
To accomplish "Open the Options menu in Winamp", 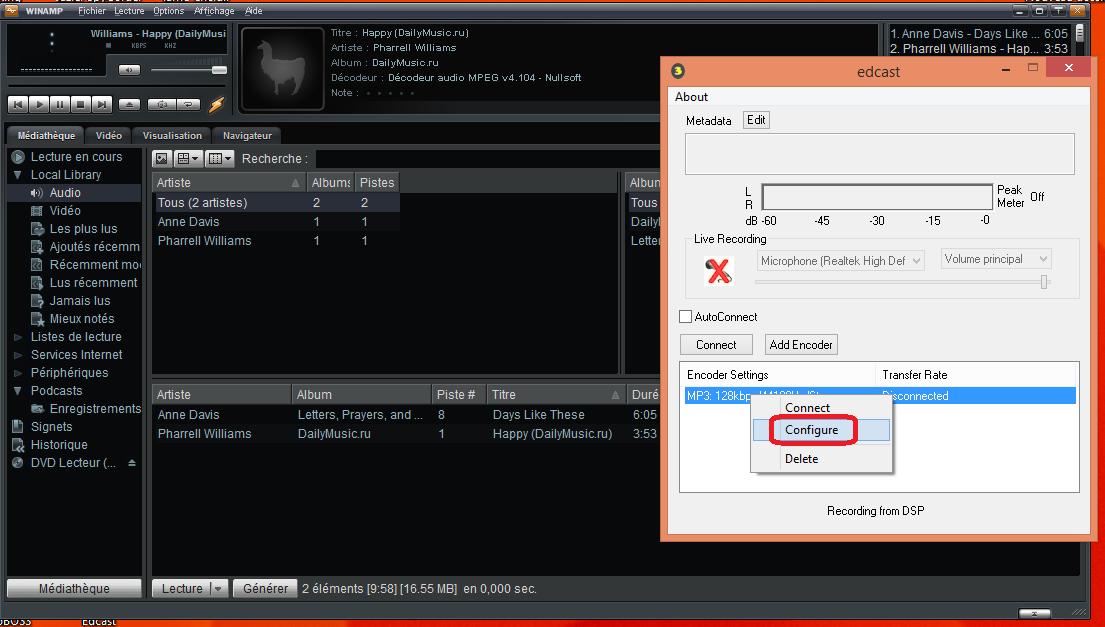I will pyautogui.click(x=168, y=11).
